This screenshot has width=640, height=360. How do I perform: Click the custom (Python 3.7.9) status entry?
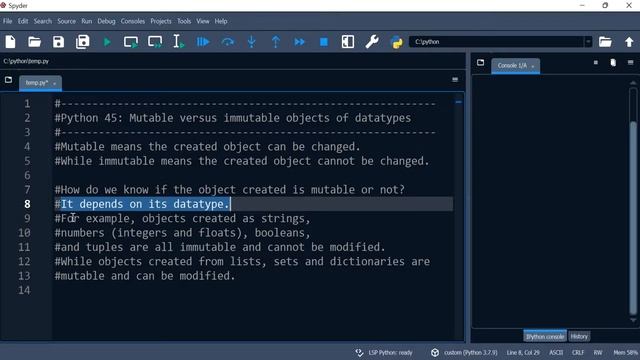pyautogui.click(x=471, y=353)
